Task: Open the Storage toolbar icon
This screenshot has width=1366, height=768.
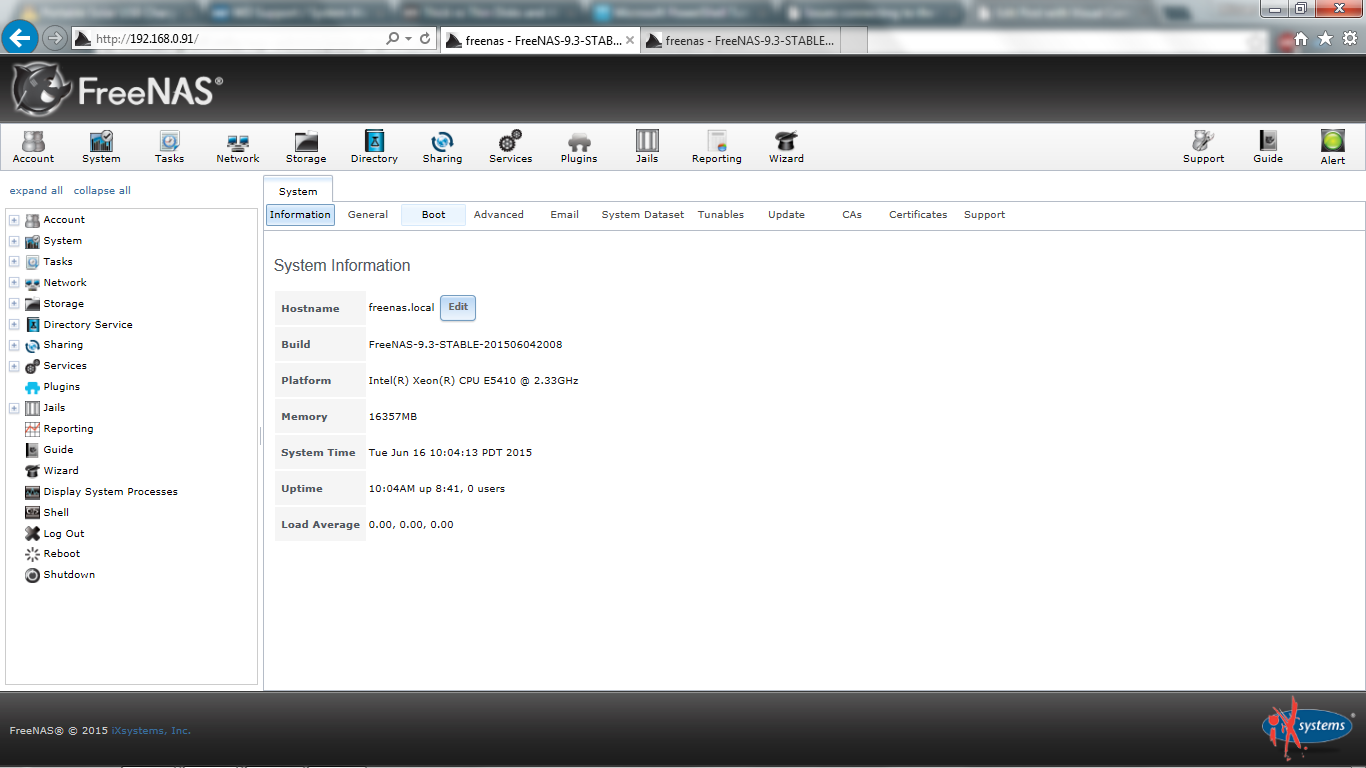Action: [x=306, y=146]
